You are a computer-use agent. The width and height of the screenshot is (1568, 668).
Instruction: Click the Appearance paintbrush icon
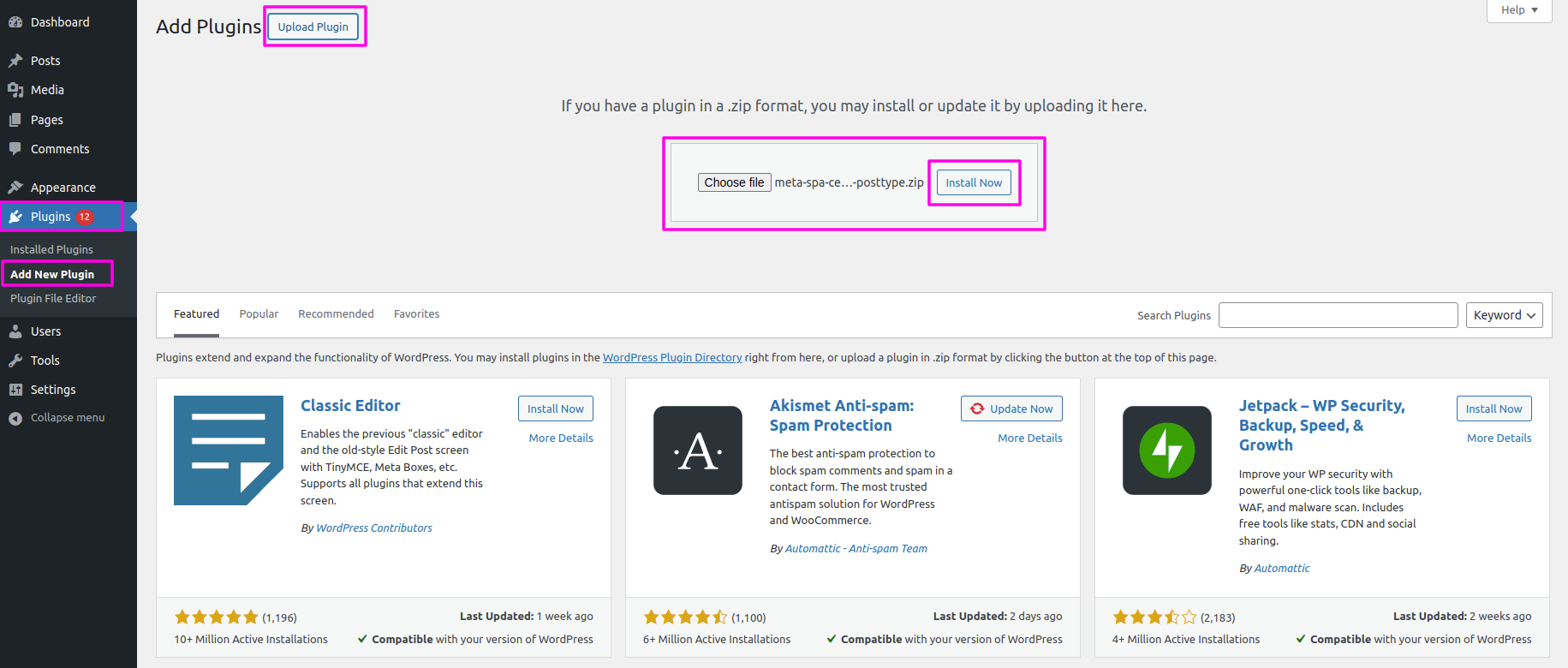pyautogui.click(x=15, y=188)
